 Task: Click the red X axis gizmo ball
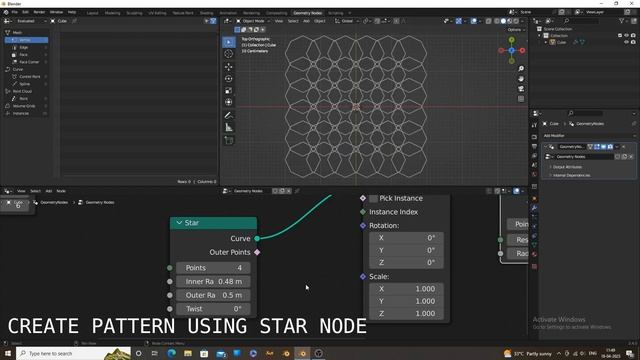click(522, 51)
